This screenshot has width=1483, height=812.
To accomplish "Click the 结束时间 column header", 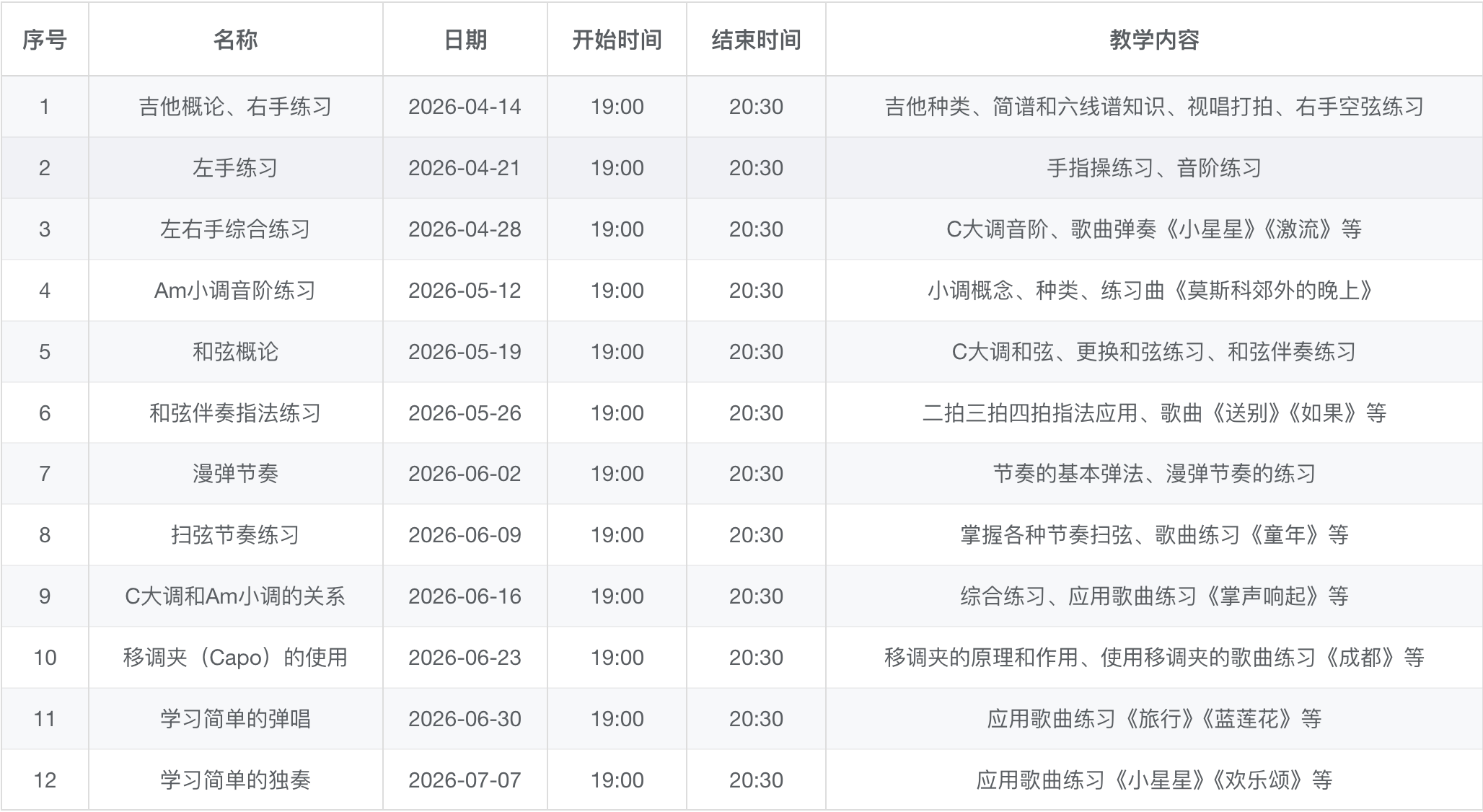I will point(756,40).
